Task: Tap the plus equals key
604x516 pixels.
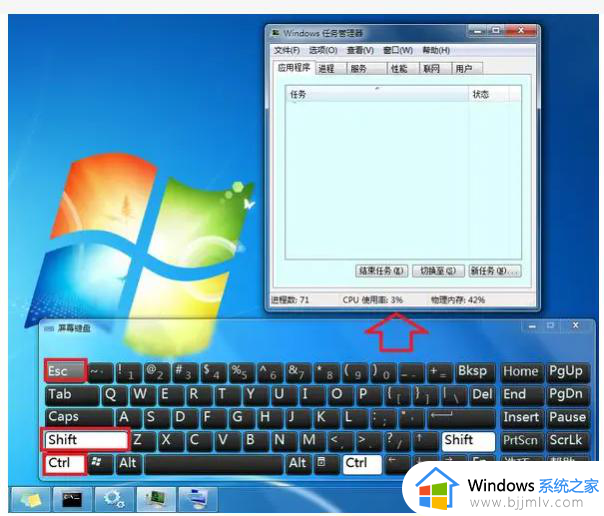Action: point(439,372)
